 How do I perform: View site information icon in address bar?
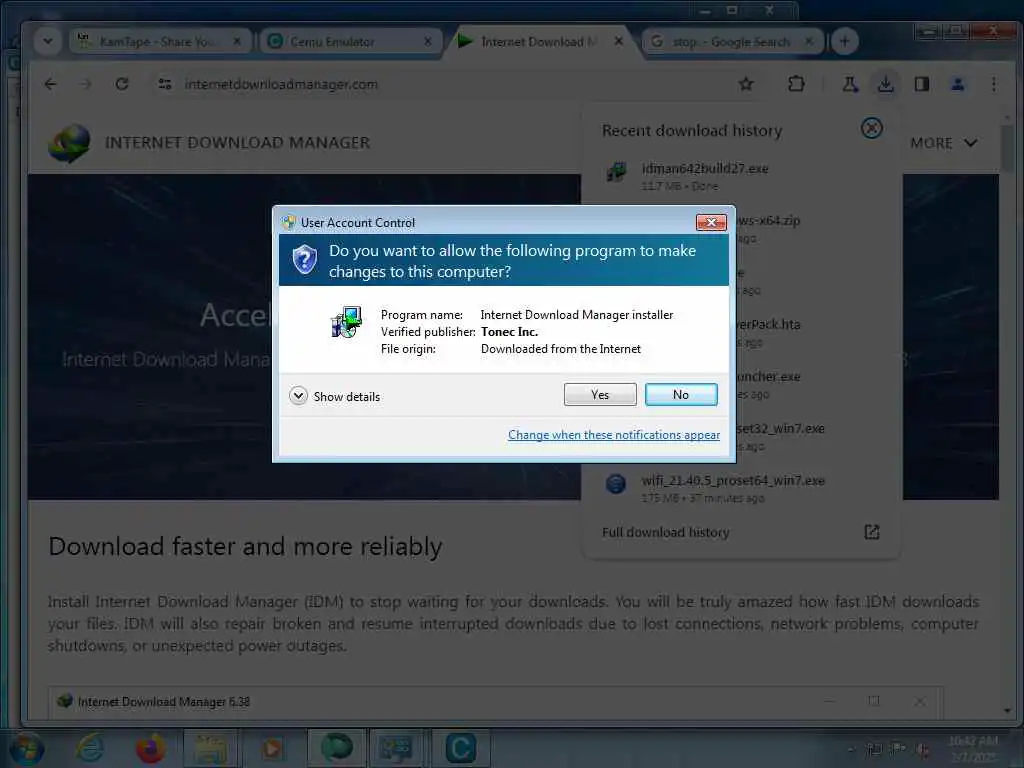[x=165, y=84]
